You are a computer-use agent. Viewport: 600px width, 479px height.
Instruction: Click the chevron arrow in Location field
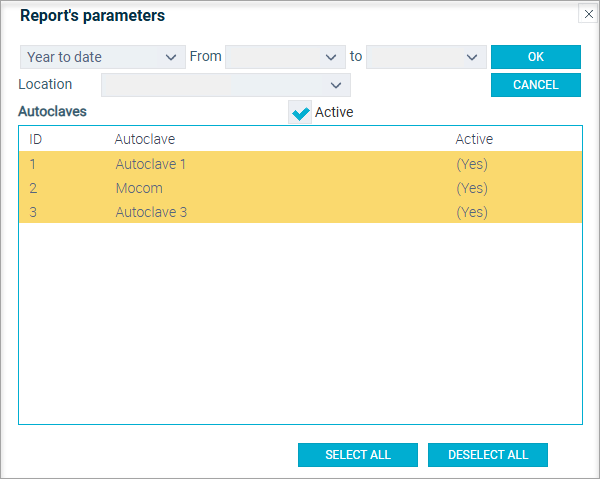(x=336, y=85)
